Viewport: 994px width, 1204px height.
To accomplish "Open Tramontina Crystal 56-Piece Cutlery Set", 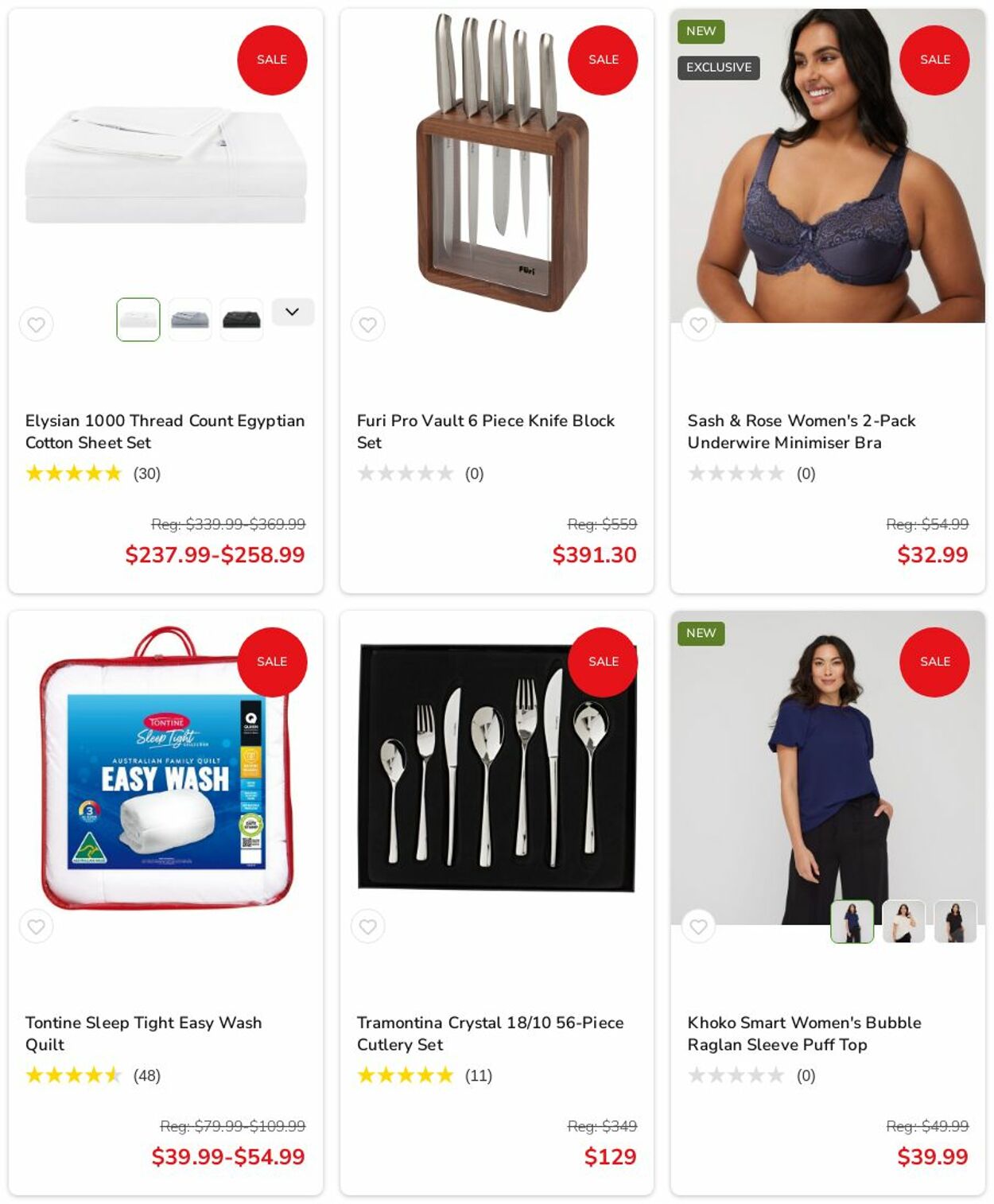I will [x=490, y=1034].
